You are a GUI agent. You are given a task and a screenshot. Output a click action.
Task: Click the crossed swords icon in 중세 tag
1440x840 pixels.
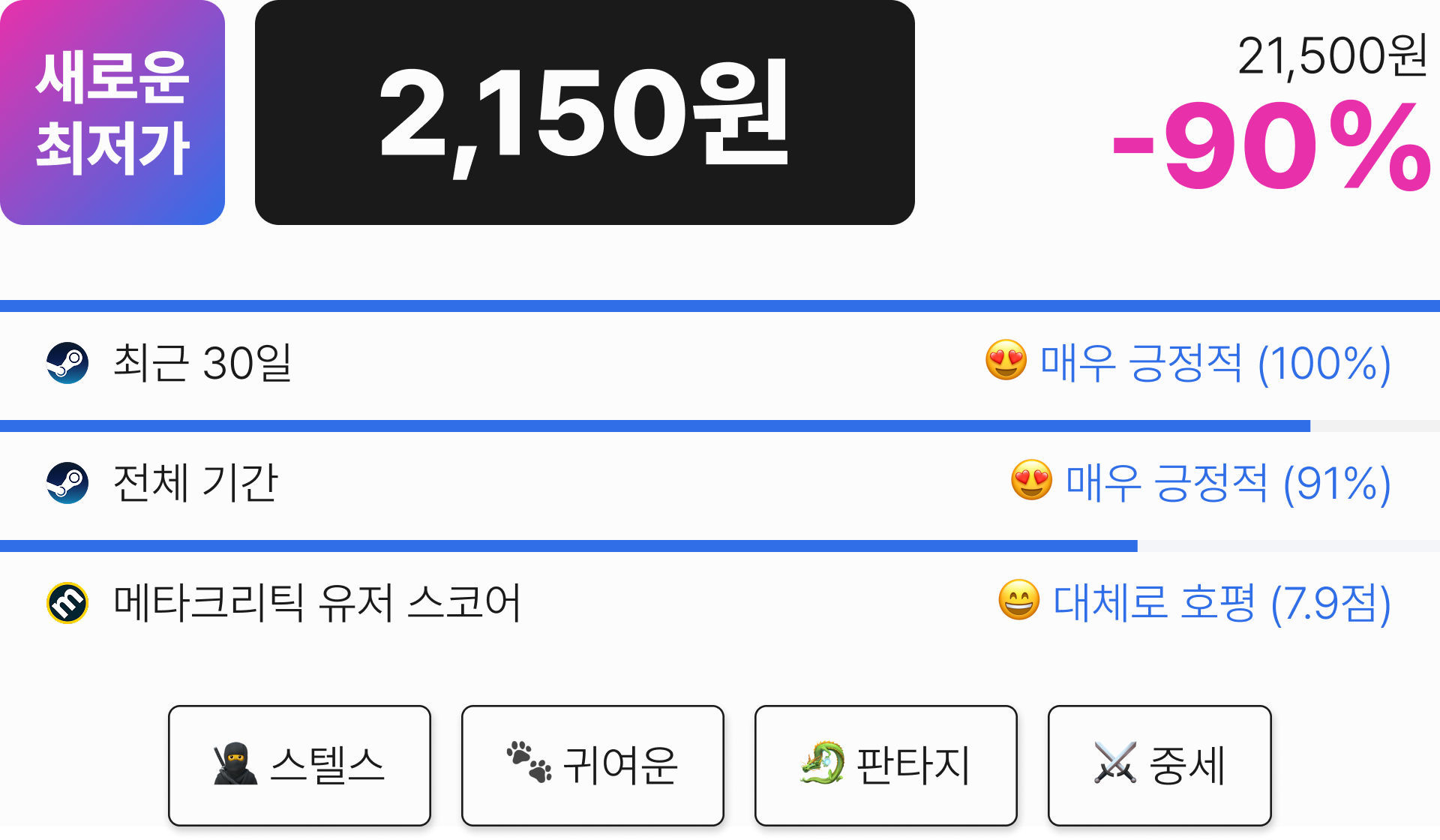(1115, 763)
